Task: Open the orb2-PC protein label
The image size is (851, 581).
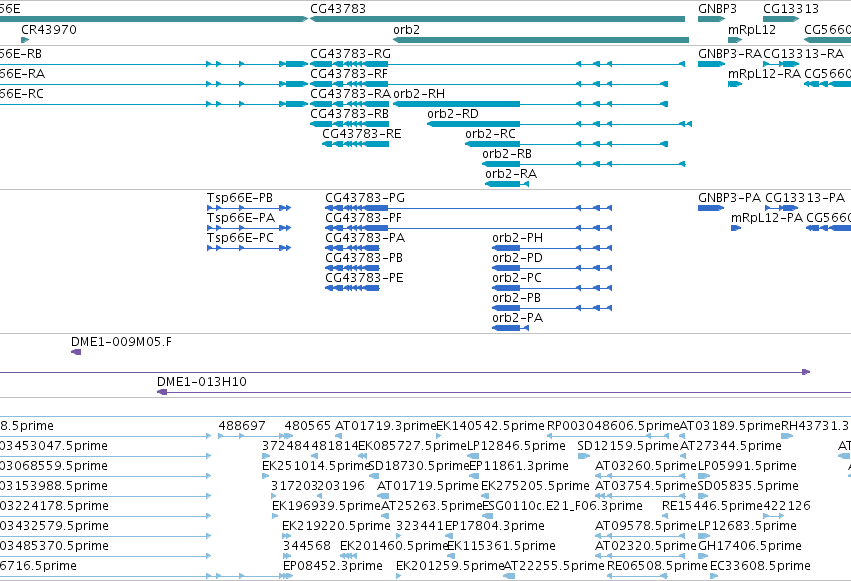Action: pyautogui.click(x=517, y=278)
